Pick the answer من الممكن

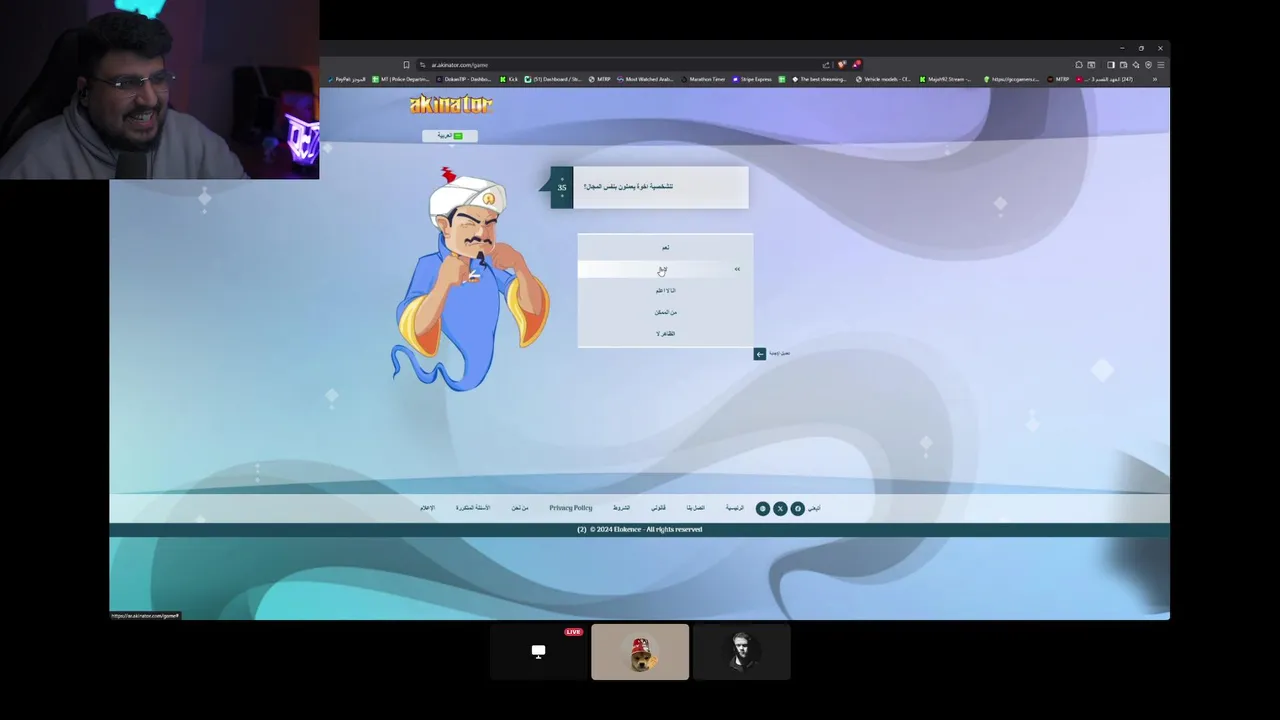[x=665, y=312]
